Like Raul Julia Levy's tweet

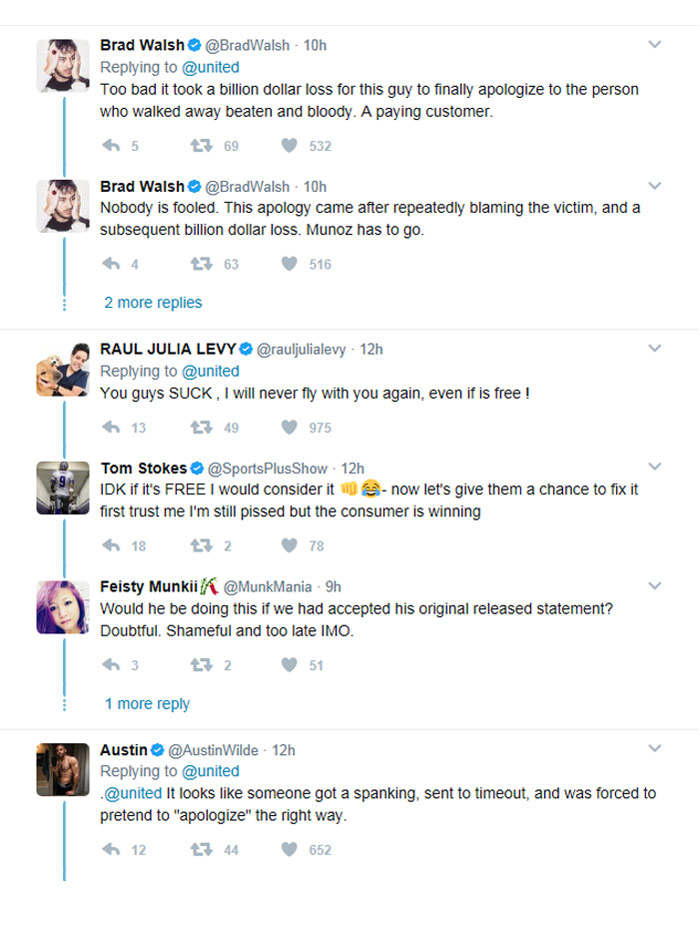coord(289,428)
